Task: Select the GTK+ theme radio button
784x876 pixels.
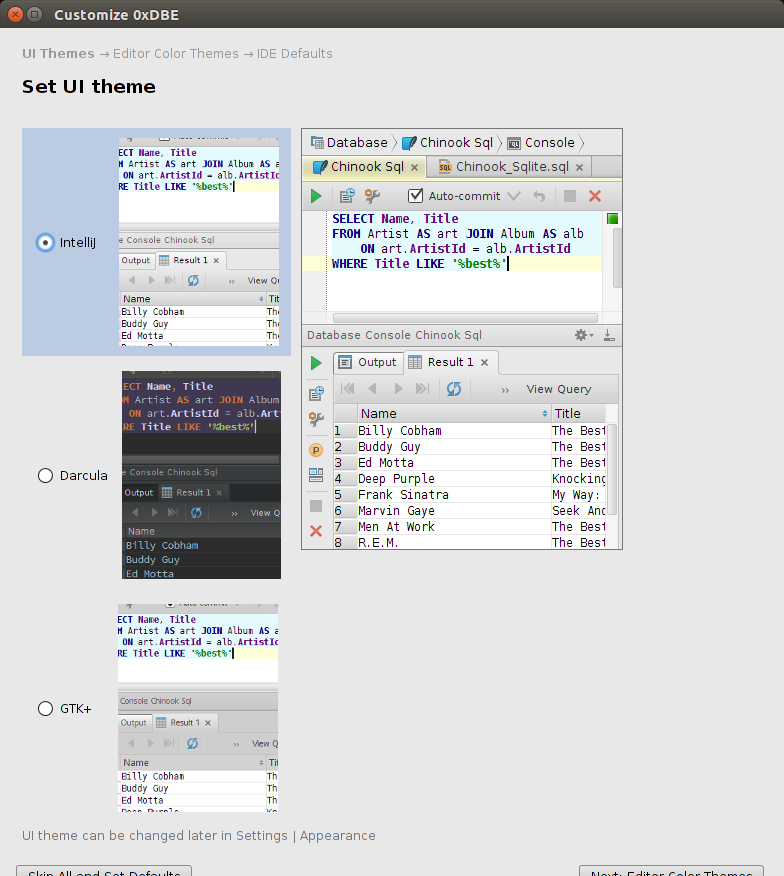Action: pos(45,708)
